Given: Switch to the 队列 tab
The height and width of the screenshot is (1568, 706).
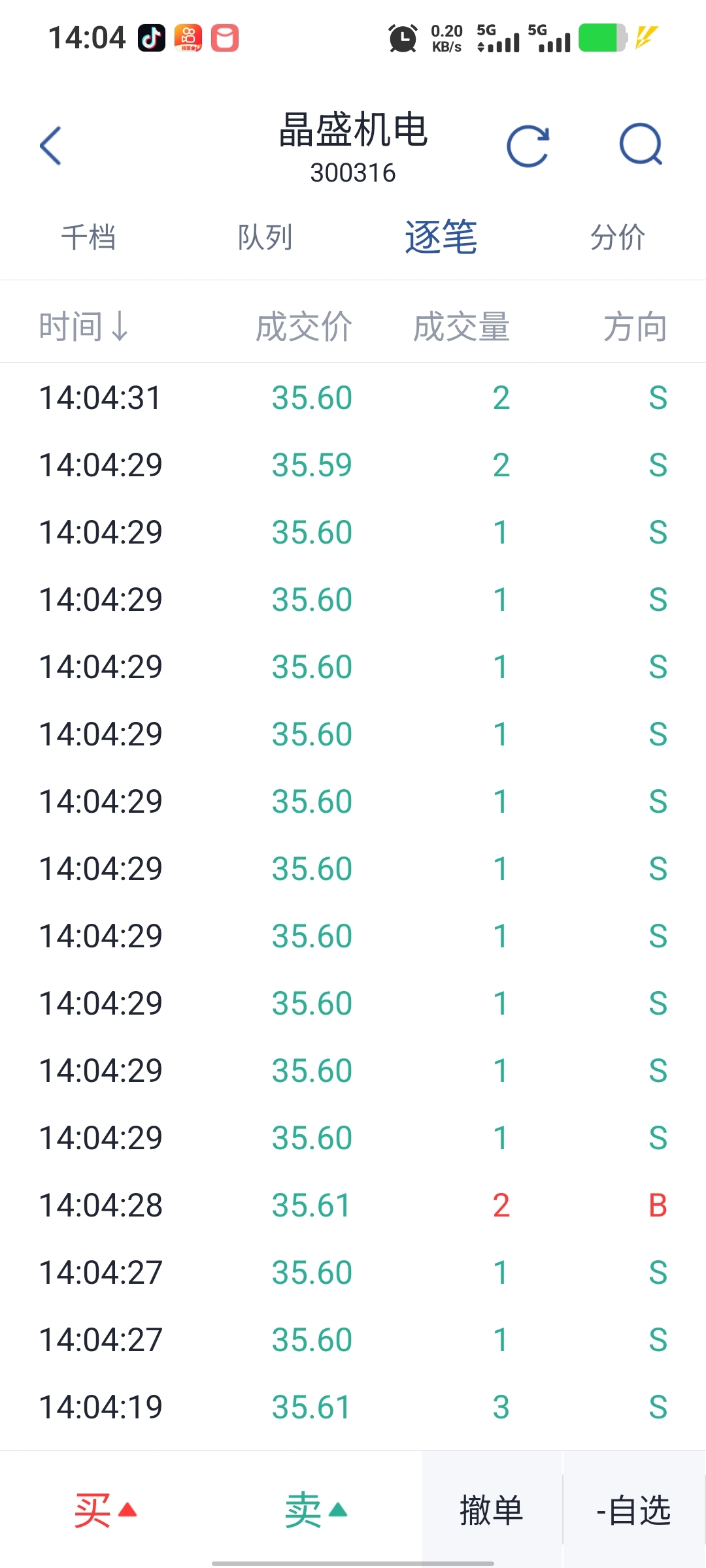Looking at the screenshot, I should pos(265,237).
